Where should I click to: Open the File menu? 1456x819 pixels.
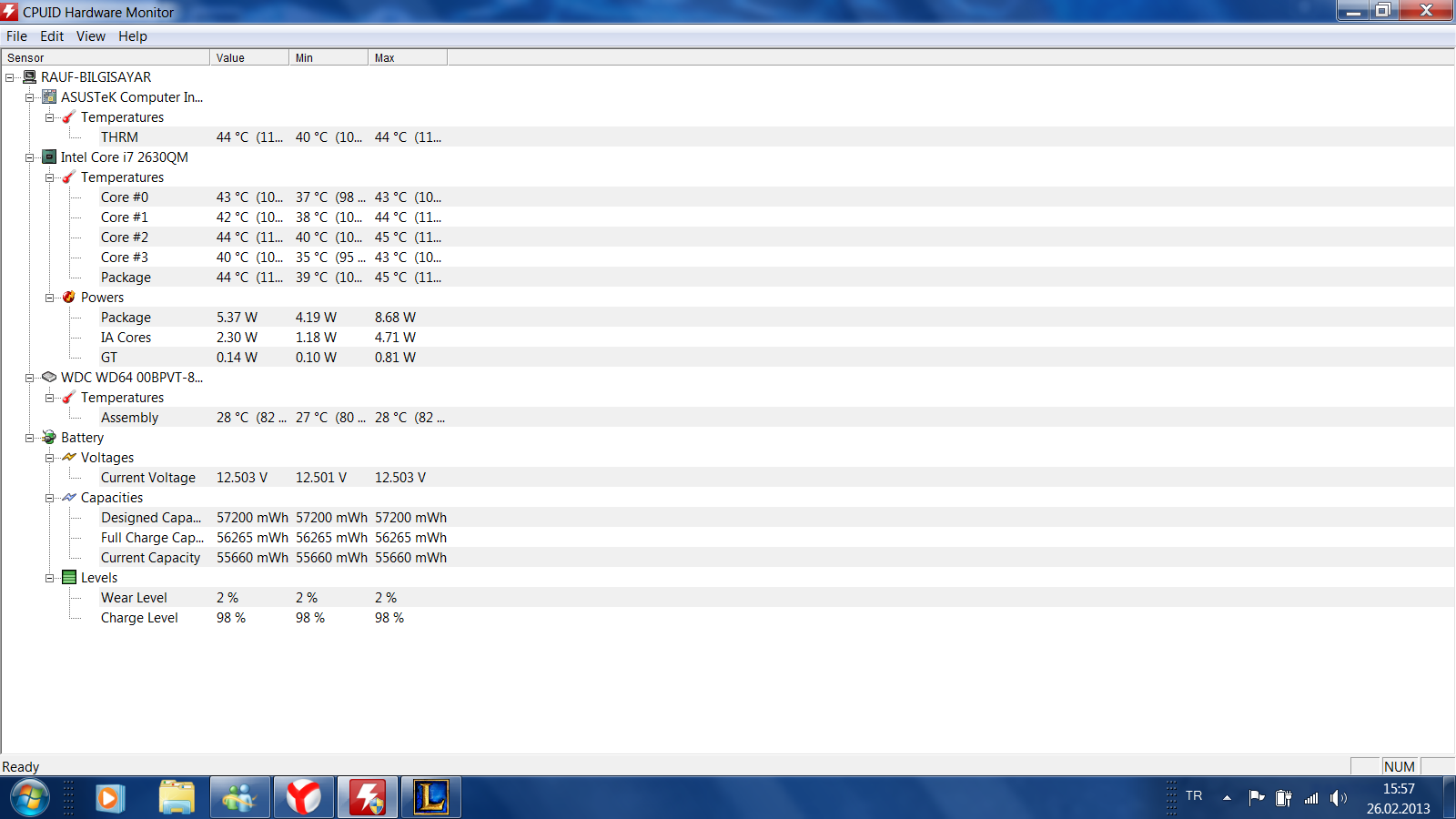[x=16, y=36]
